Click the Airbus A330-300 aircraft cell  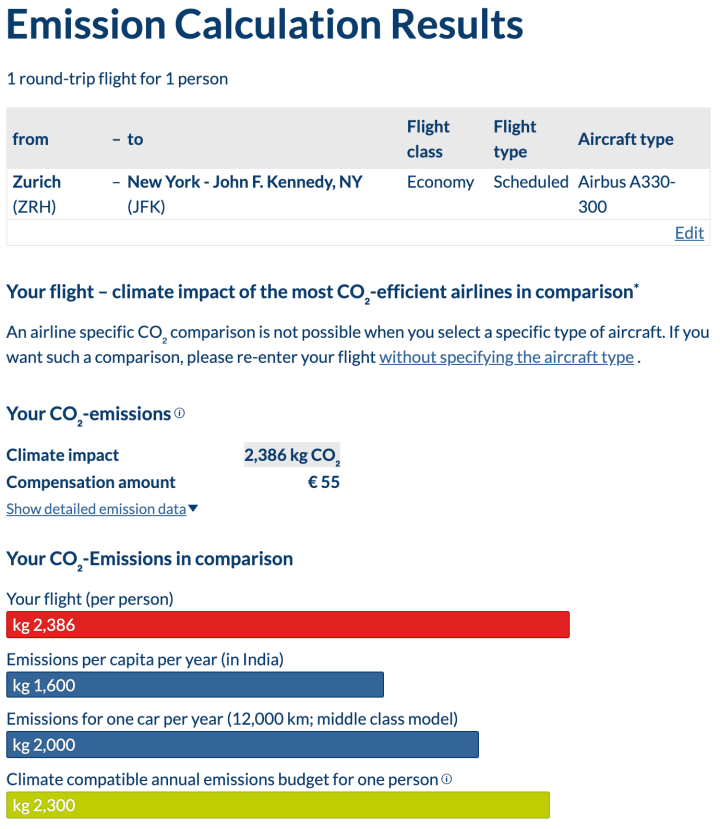pos(626,194)
